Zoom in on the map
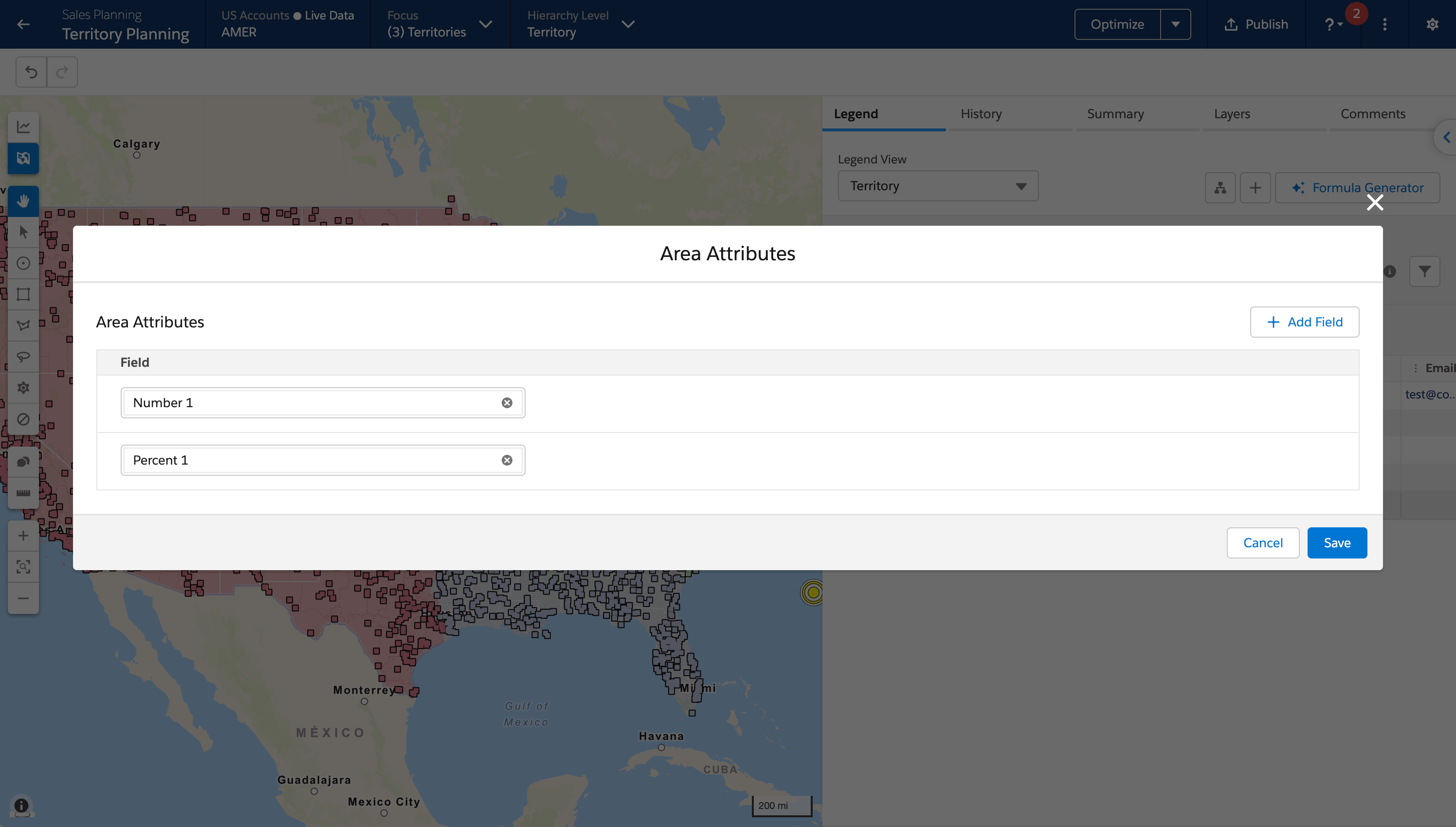 coord(23,536)
